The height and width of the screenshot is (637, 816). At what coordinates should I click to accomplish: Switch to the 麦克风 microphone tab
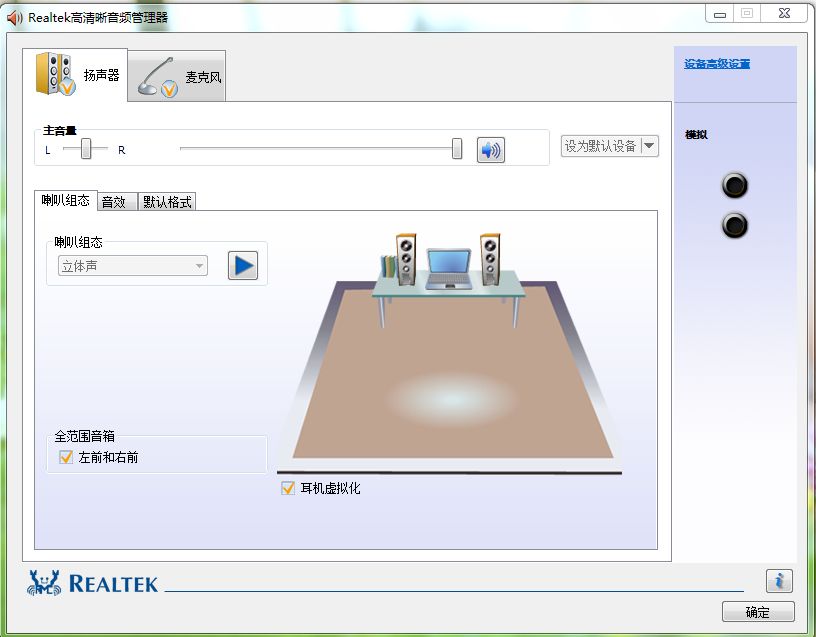point(176,77)
